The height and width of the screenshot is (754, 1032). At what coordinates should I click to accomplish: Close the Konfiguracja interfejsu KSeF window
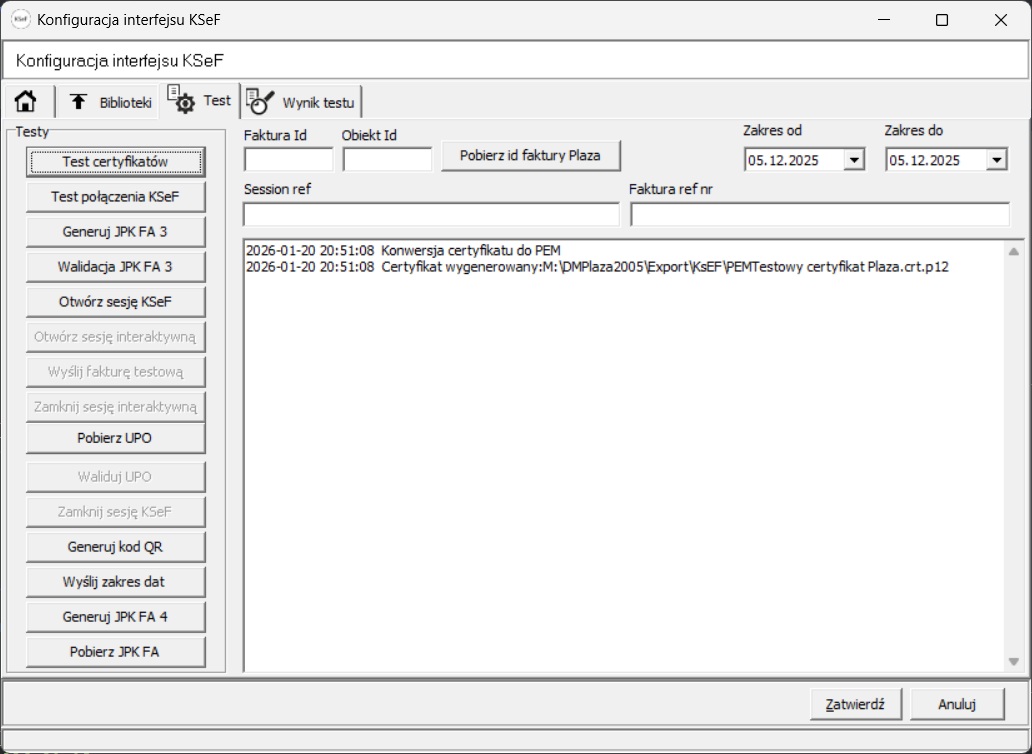click(1001, 20)
